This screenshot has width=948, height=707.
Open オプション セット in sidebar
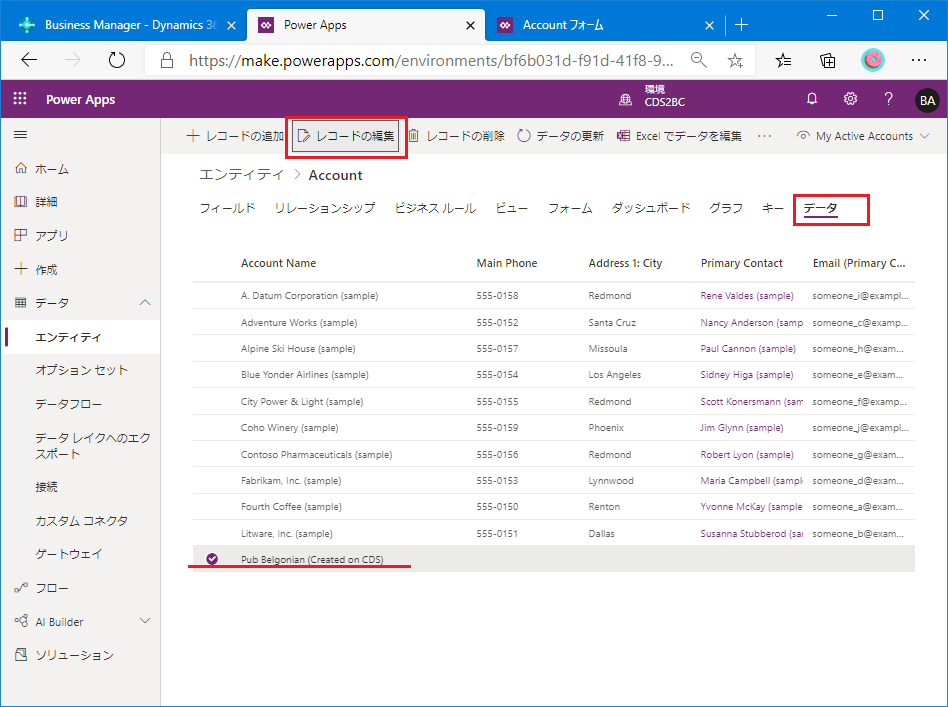(x=82, y=370)
